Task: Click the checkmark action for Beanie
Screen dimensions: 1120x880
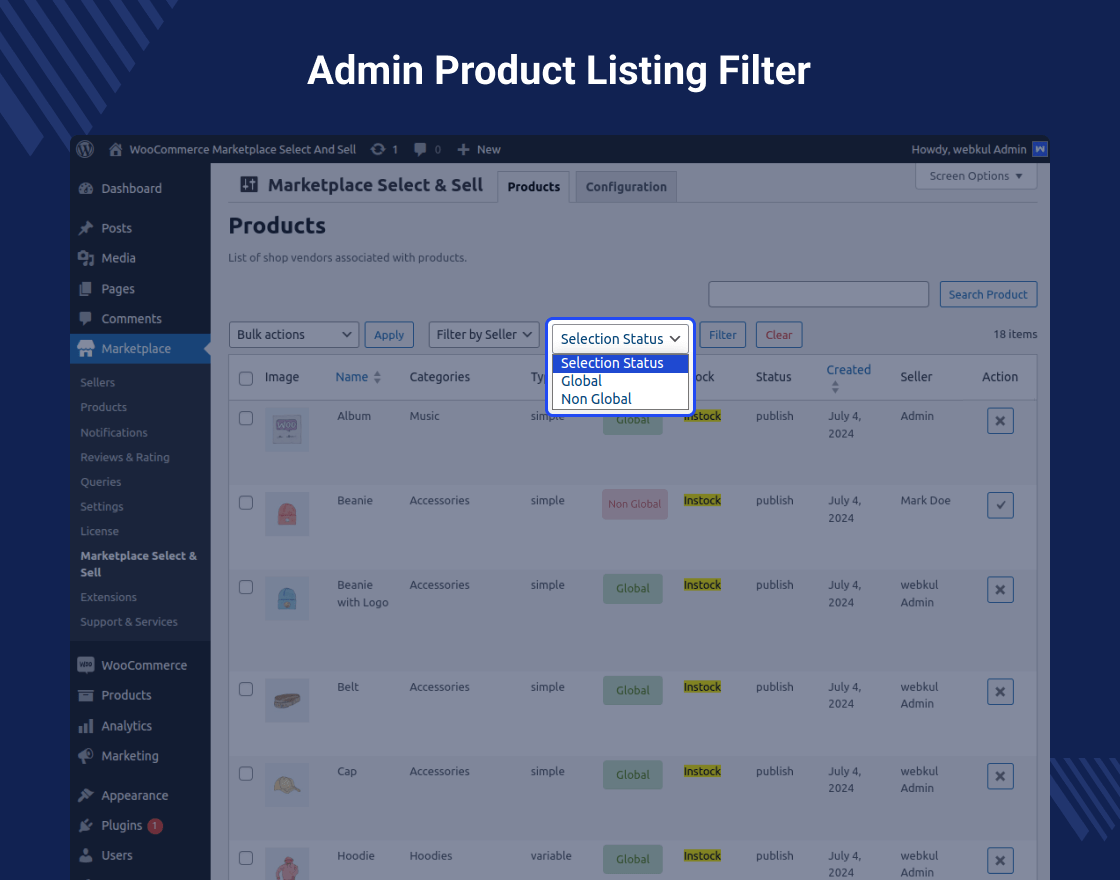Action: (1000, 505)
